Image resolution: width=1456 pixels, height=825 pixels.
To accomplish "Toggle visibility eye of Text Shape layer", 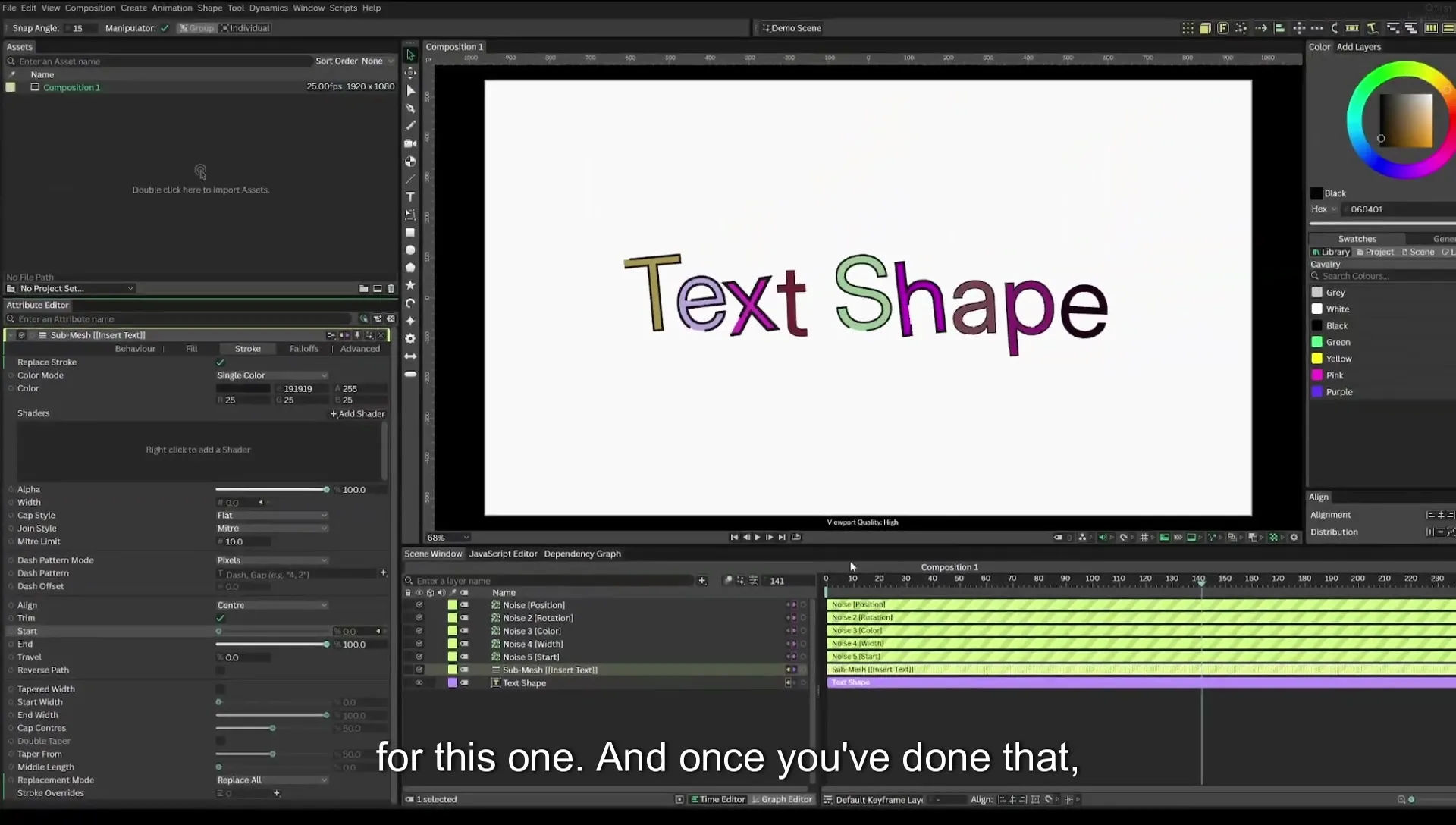I will (419, 682).
